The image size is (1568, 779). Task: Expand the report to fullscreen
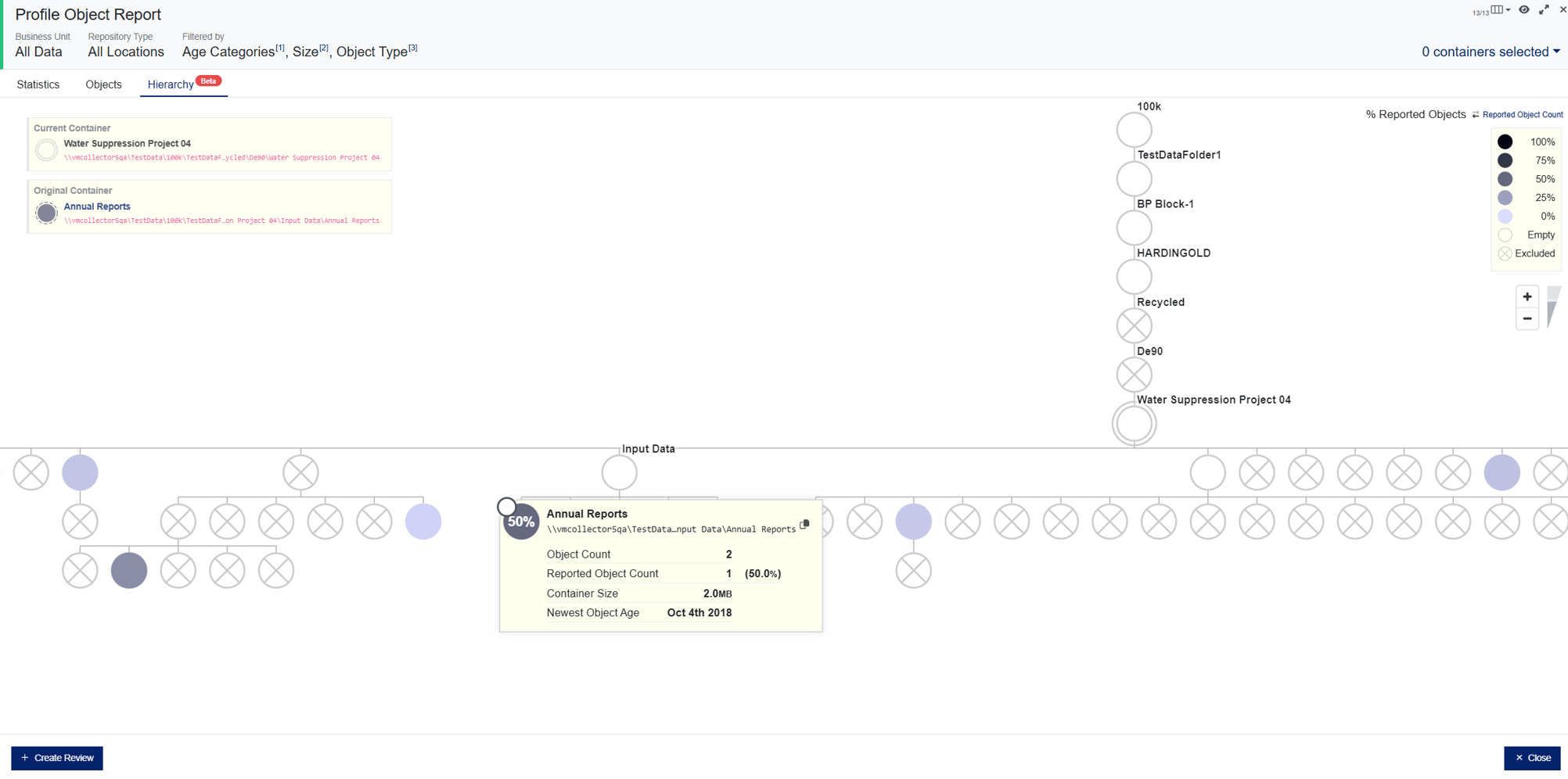click(1544, 9)
